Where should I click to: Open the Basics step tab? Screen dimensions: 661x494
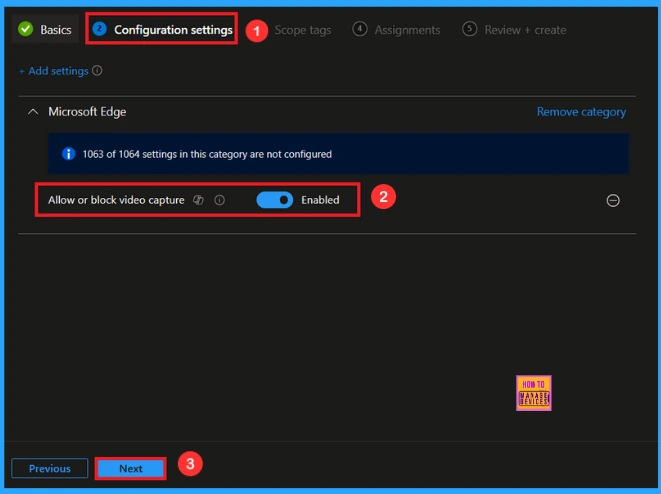45,29
